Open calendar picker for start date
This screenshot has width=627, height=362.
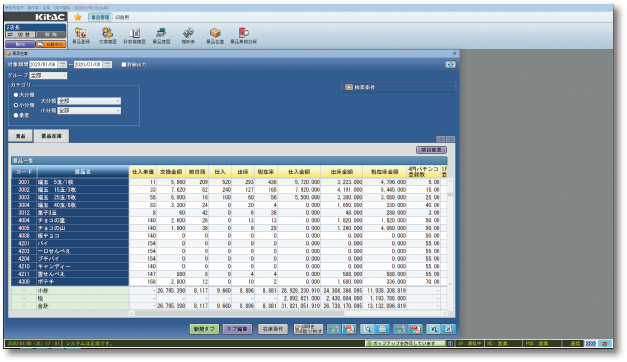click(62, 64)
